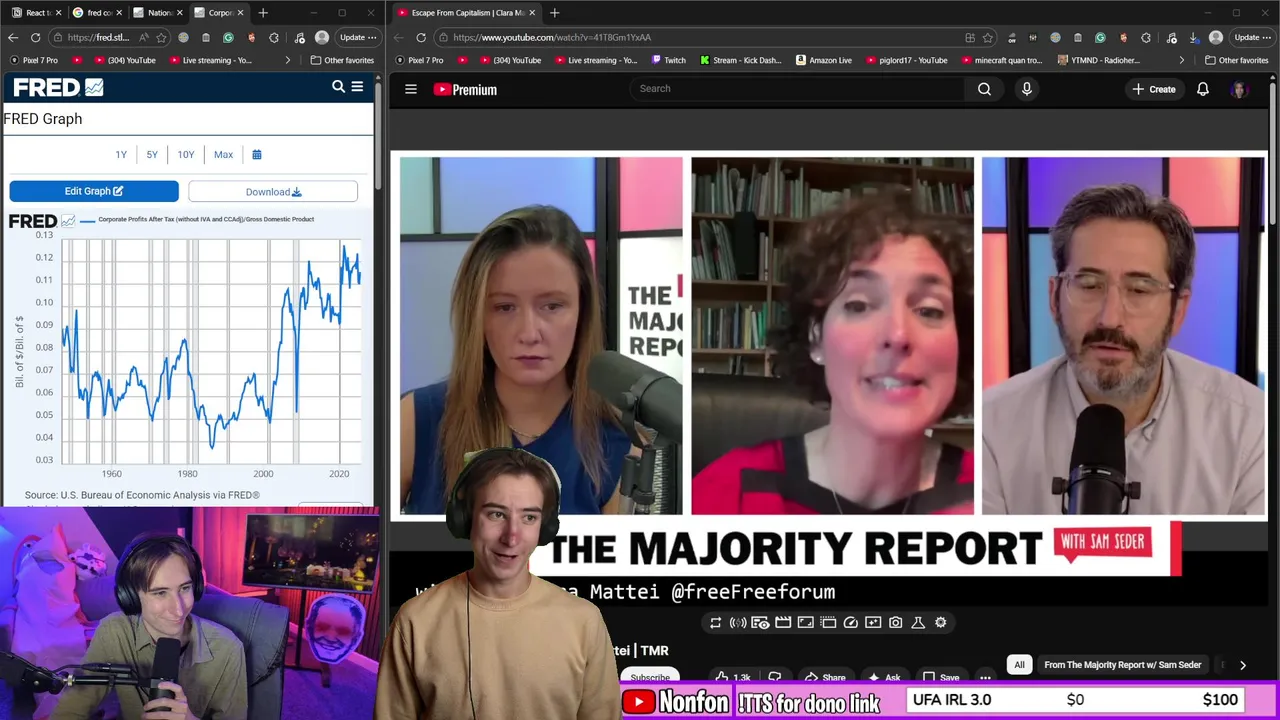Open the calendar date picker icon
Viewport: 1280px width, 720px height.
(257, 155)
